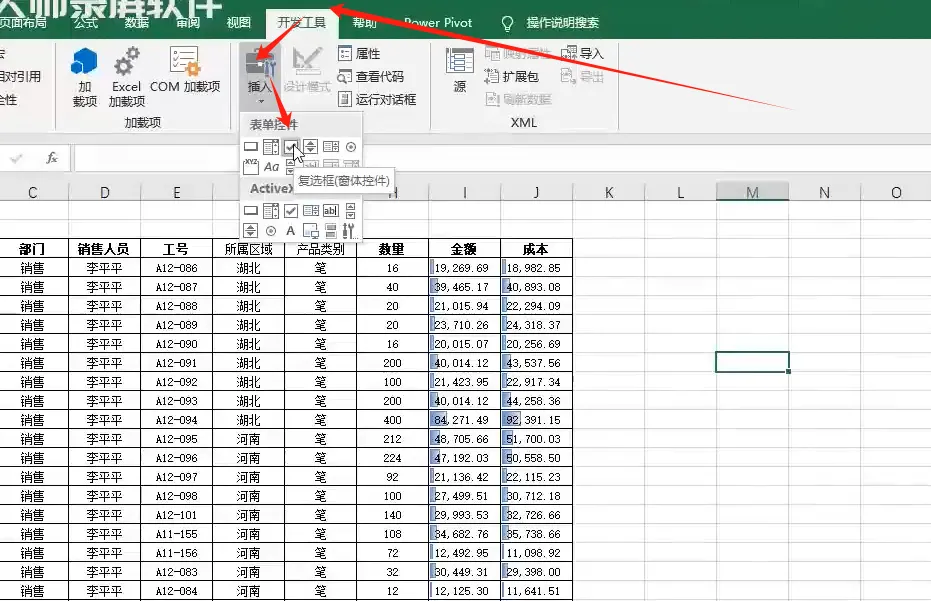
Task: Insert a form control Spin Button
Action: pos(311,147)
